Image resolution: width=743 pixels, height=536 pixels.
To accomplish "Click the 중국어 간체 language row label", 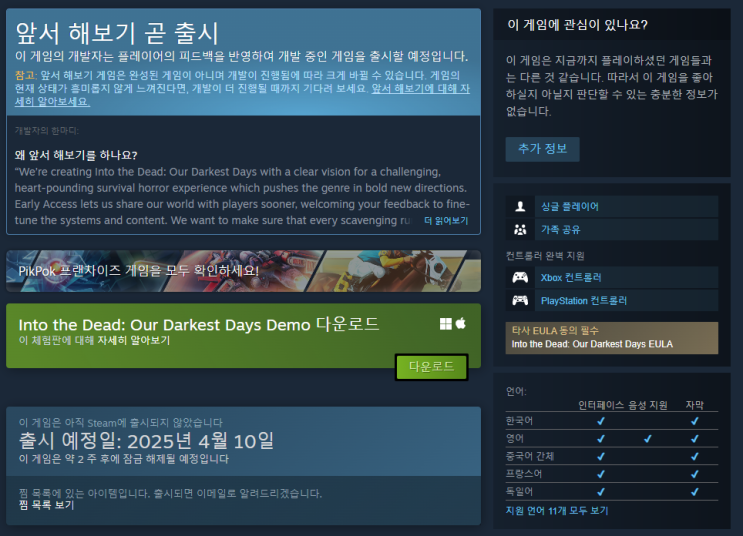I will 530,456.
